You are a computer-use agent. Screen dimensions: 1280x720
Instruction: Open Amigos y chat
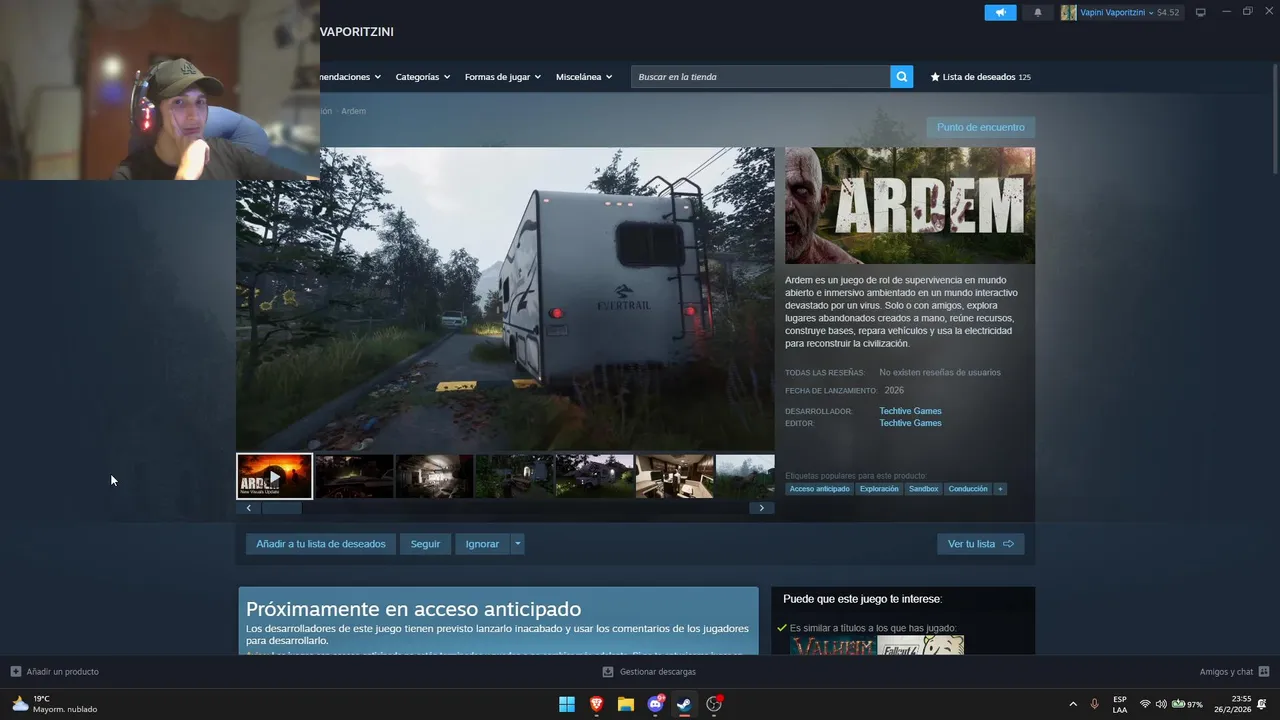pos(1234,672)
